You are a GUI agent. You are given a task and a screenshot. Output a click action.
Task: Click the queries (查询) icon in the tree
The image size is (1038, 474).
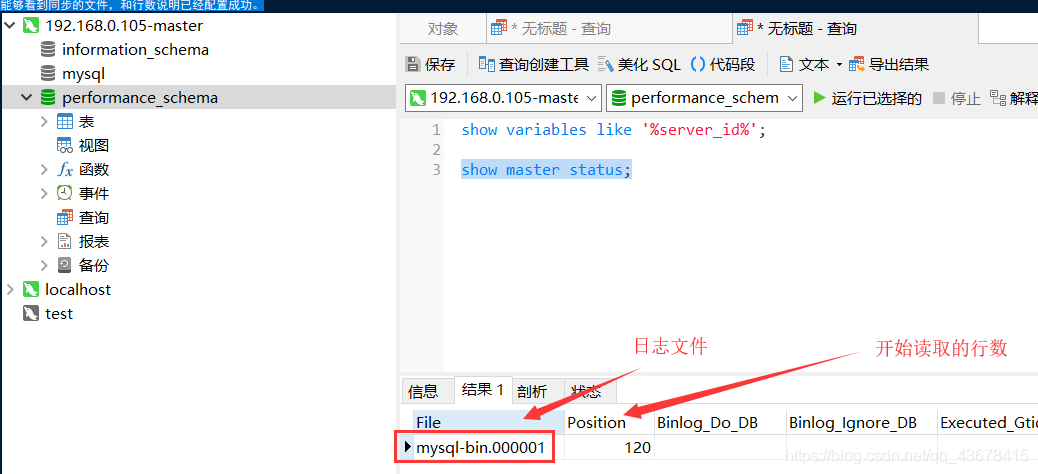click(x=65, y=217)
